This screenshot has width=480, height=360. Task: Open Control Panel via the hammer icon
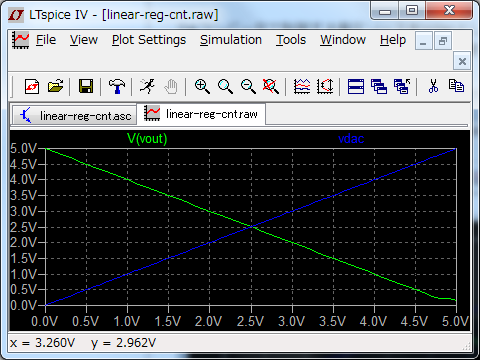(x=117, y=86)
